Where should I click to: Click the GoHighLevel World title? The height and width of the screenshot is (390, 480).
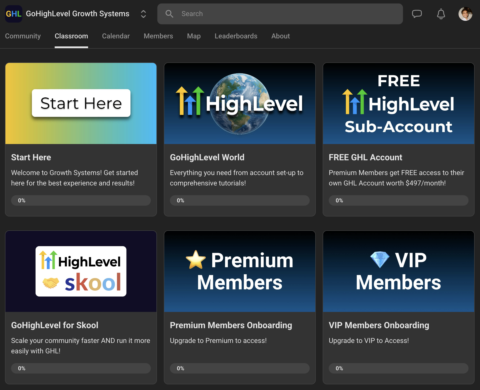coord(207,157)
